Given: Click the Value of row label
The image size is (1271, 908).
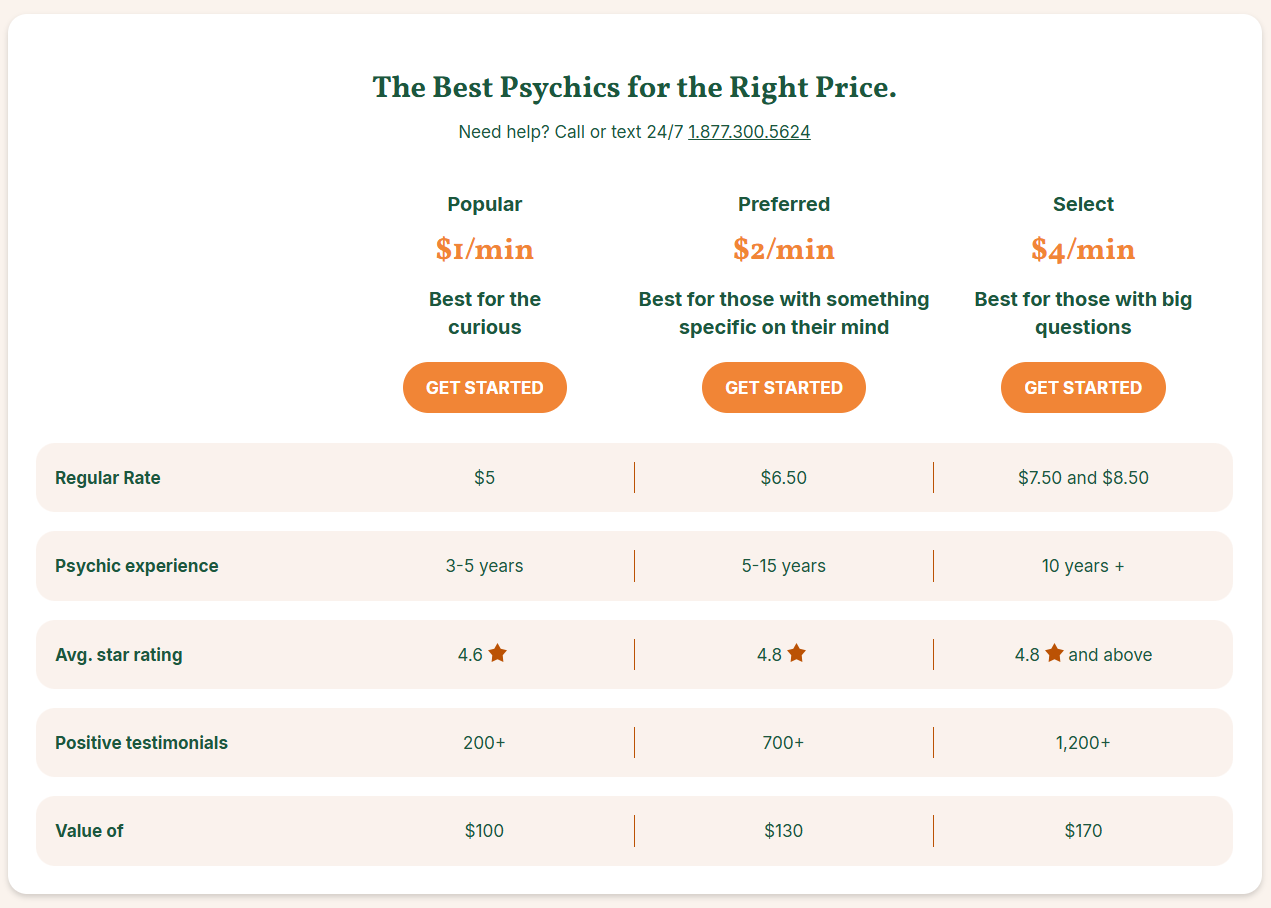Looking at the screenshot, I should click(90, 831).
